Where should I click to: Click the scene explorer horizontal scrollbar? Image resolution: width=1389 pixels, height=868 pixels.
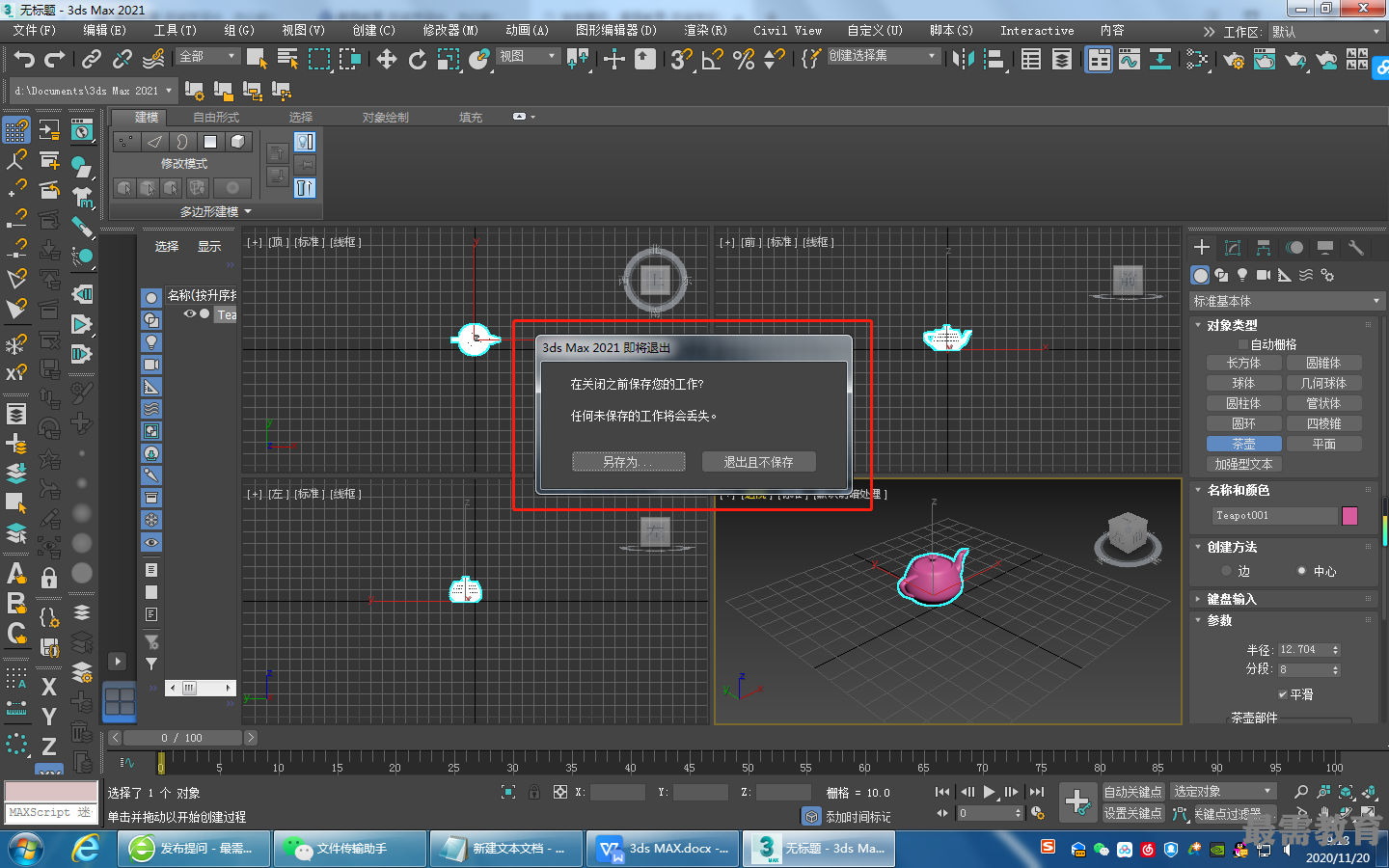(x=201, y=688)
